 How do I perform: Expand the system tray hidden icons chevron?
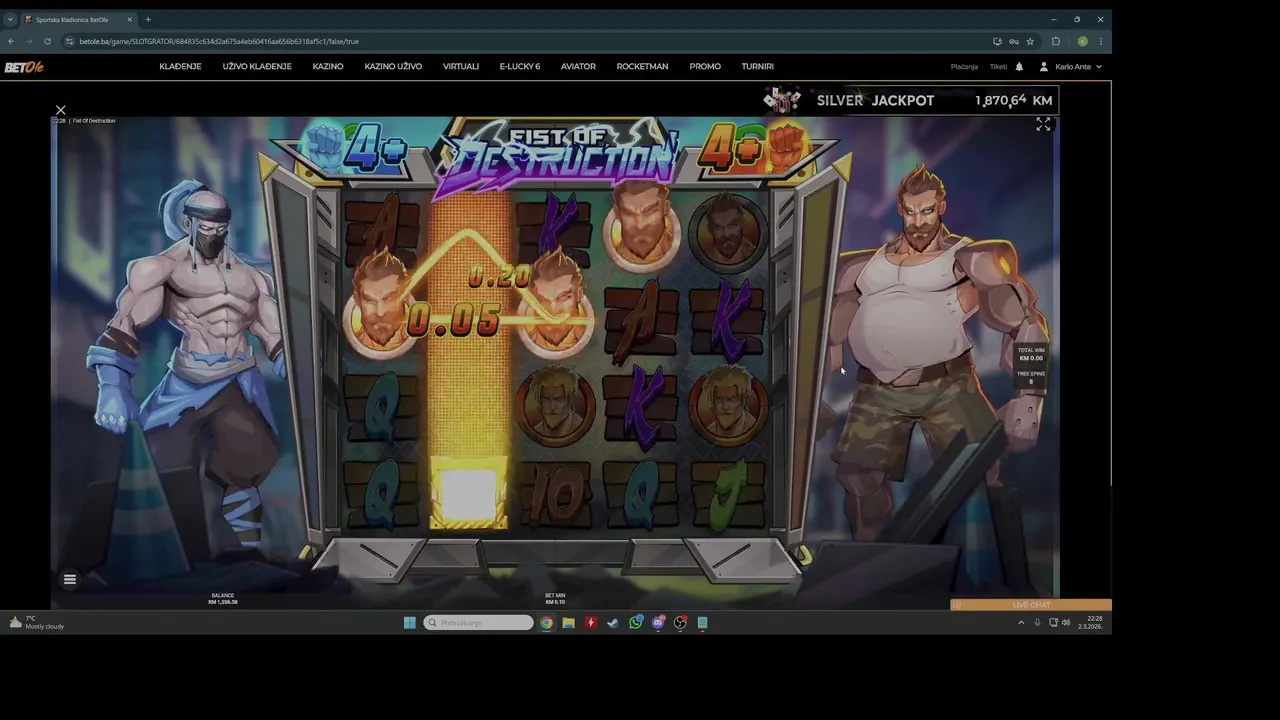pos(1021,622)
